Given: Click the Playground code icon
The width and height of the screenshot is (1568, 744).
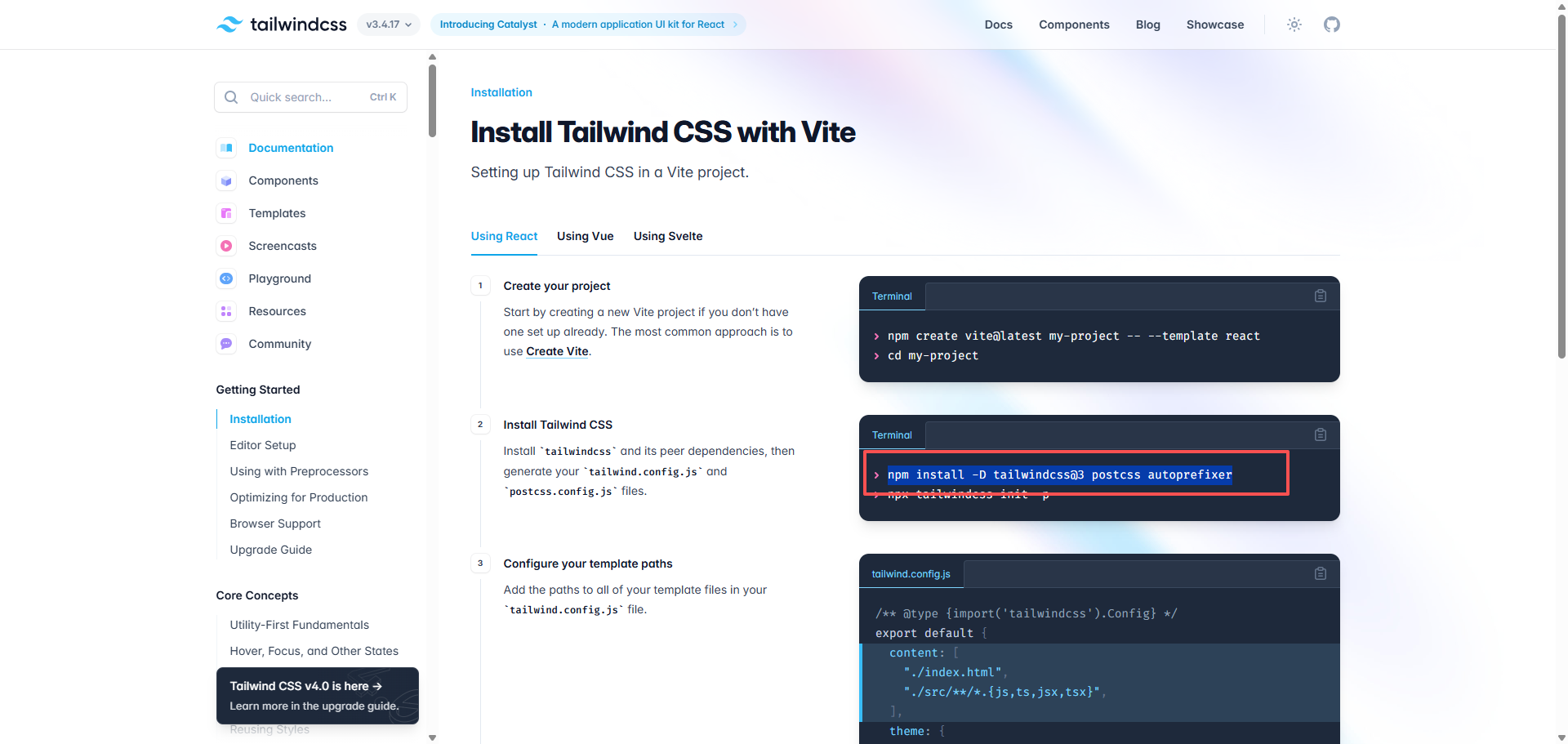Looking at the screenshot, I should coord(226,278).
